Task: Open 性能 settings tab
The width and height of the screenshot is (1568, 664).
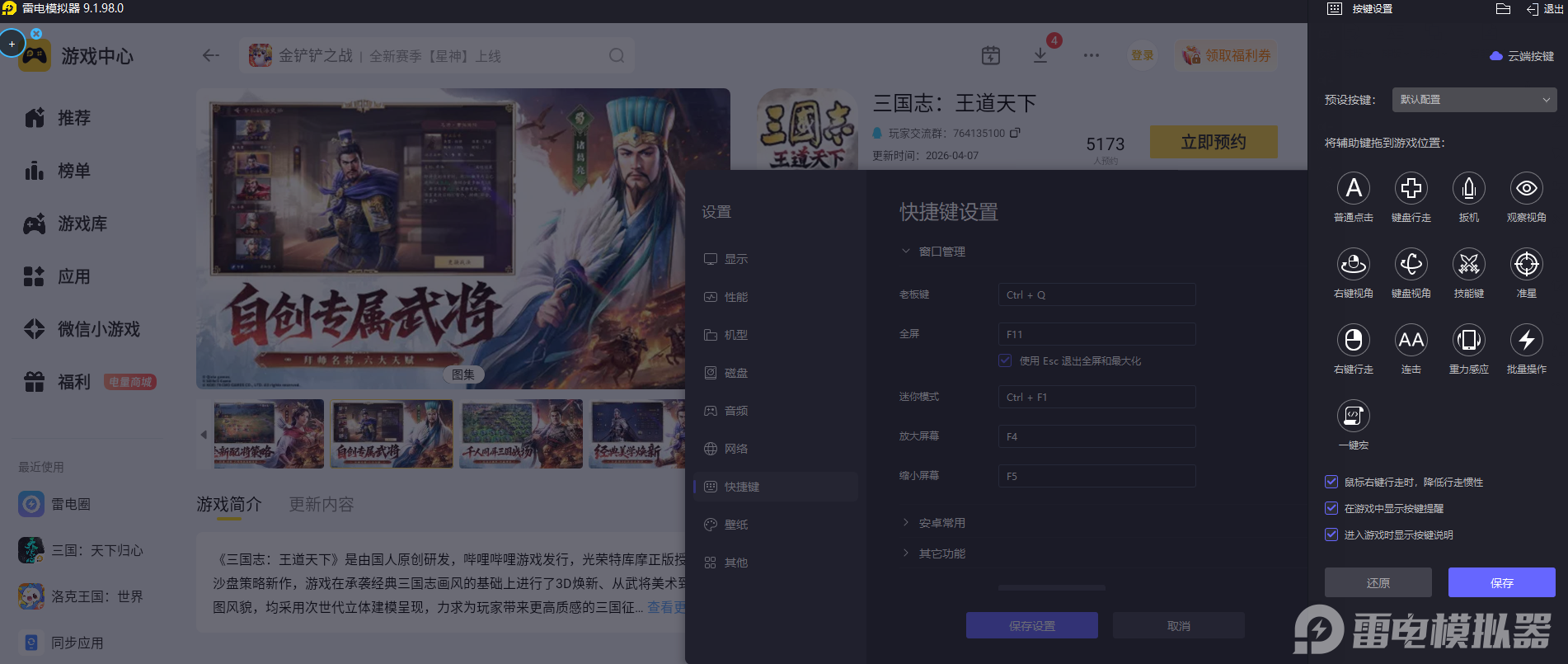Action: 776,297
